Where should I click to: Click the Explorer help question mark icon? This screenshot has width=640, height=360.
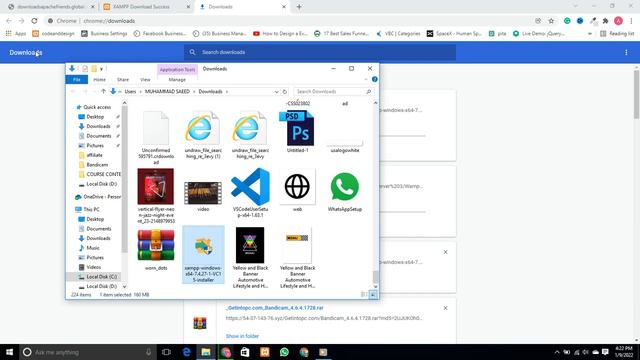[x=375, y=79]
